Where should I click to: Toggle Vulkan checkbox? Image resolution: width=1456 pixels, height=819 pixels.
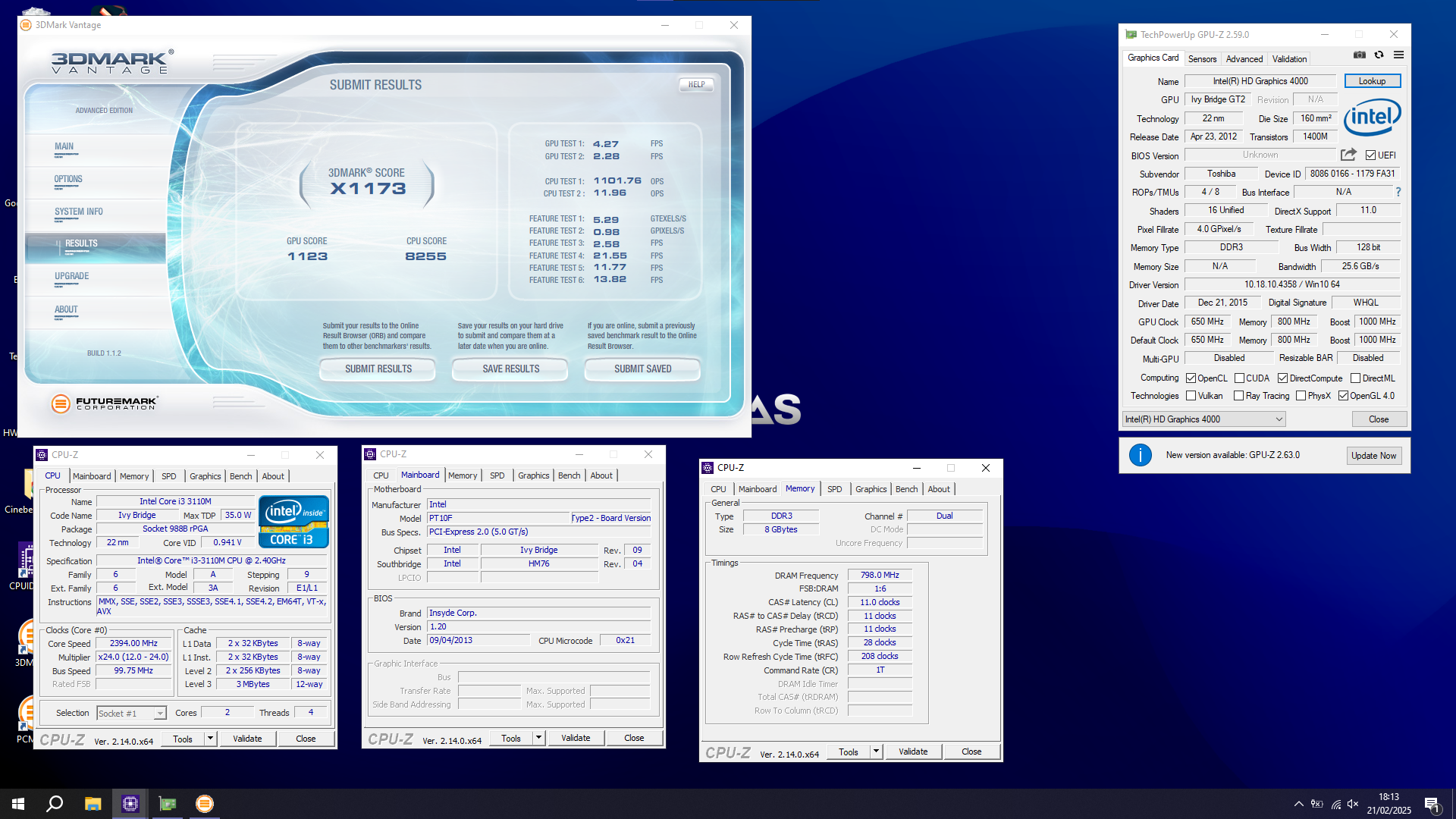coord(1191,396)
